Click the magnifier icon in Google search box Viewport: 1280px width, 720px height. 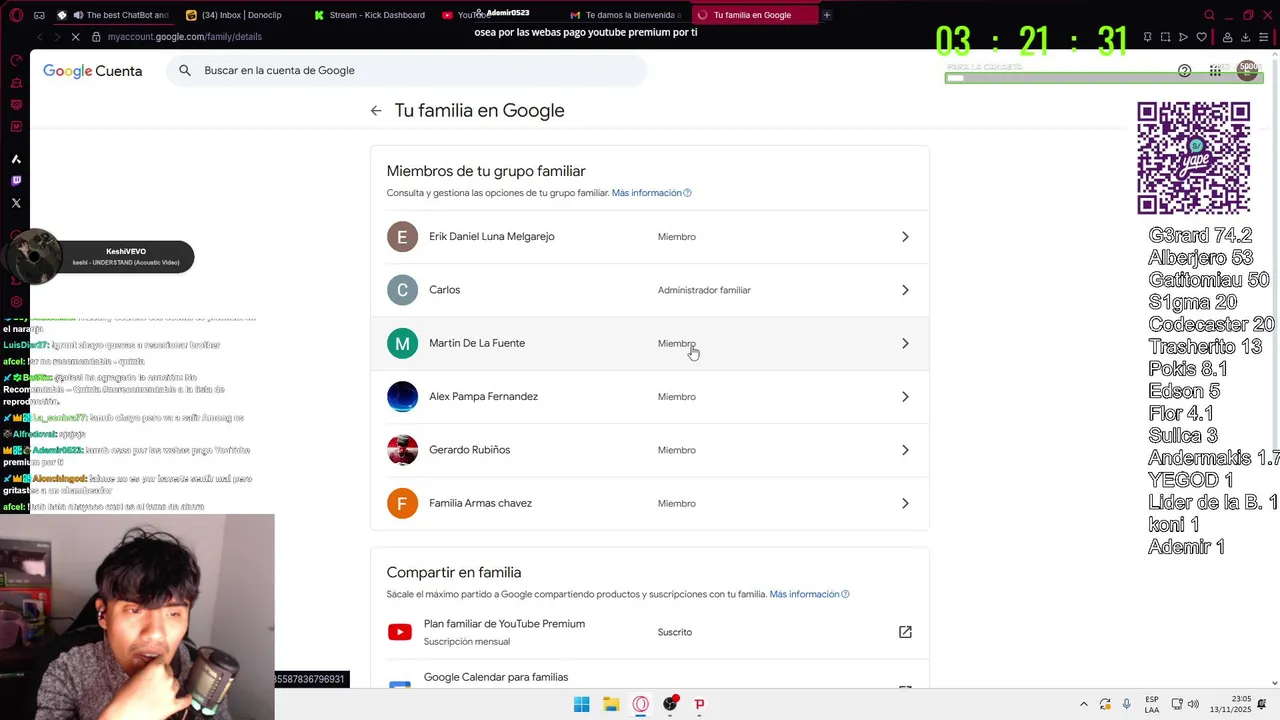click(185, 71)
